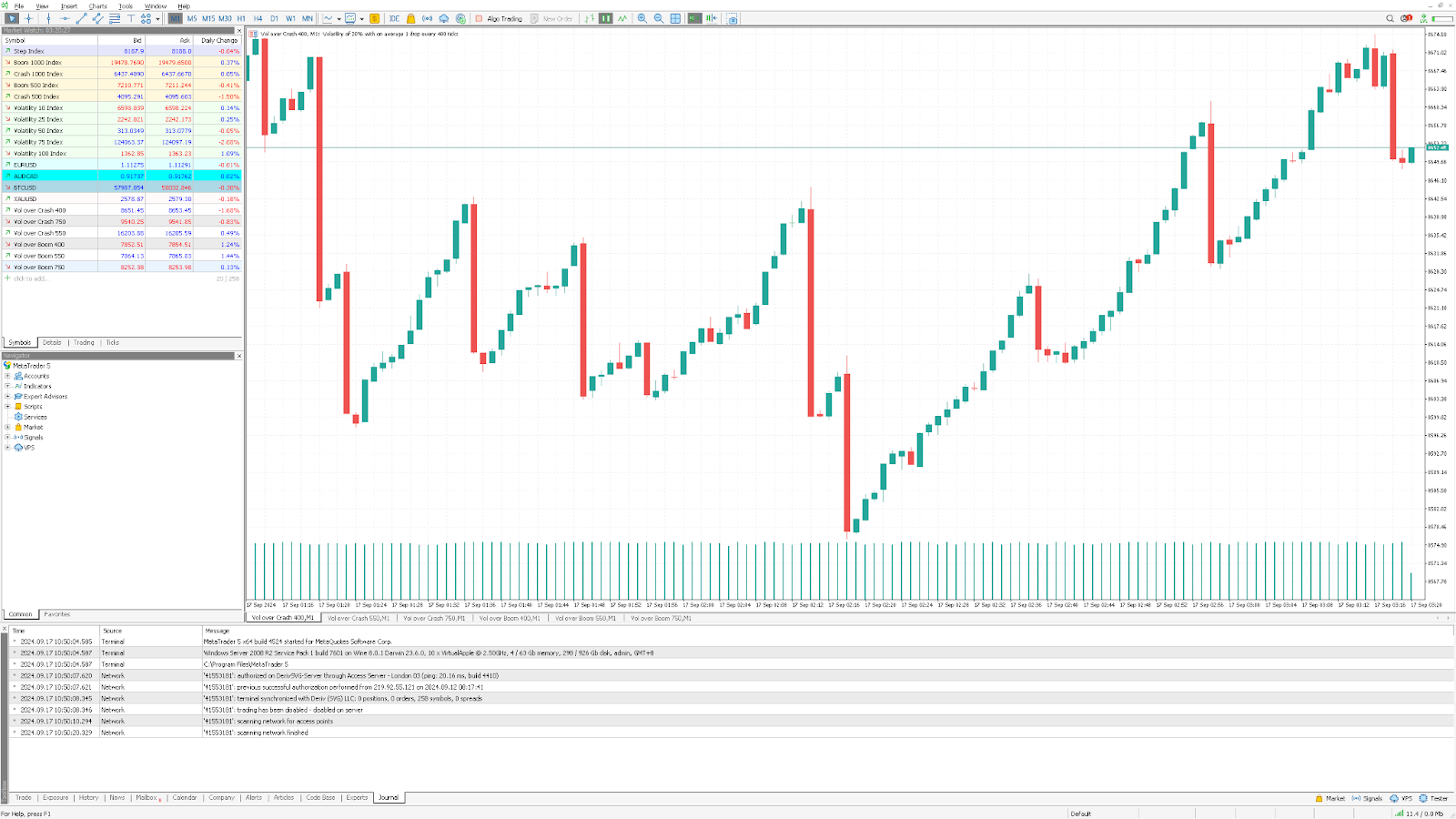The height and width of the screenshot is (819, 1456).
Task: Select the Text label tool
Action: click(x=132, y=18)
